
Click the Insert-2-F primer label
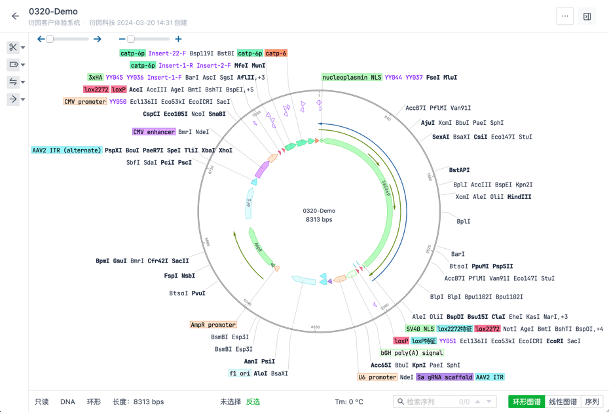pyautogui.click(x=214, y=65)
